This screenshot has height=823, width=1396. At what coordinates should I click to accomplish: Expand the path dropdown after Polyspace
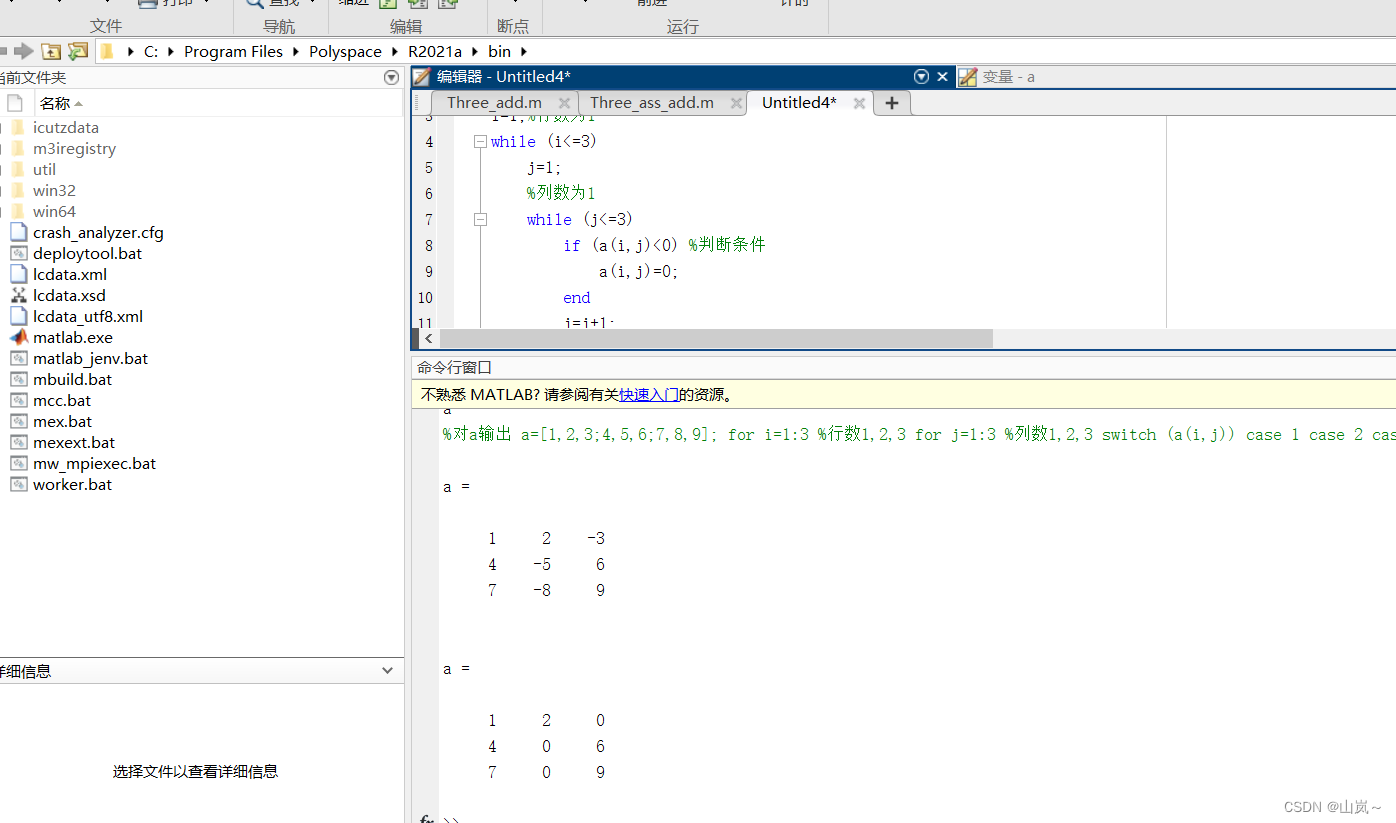click(x=395, y=51)
